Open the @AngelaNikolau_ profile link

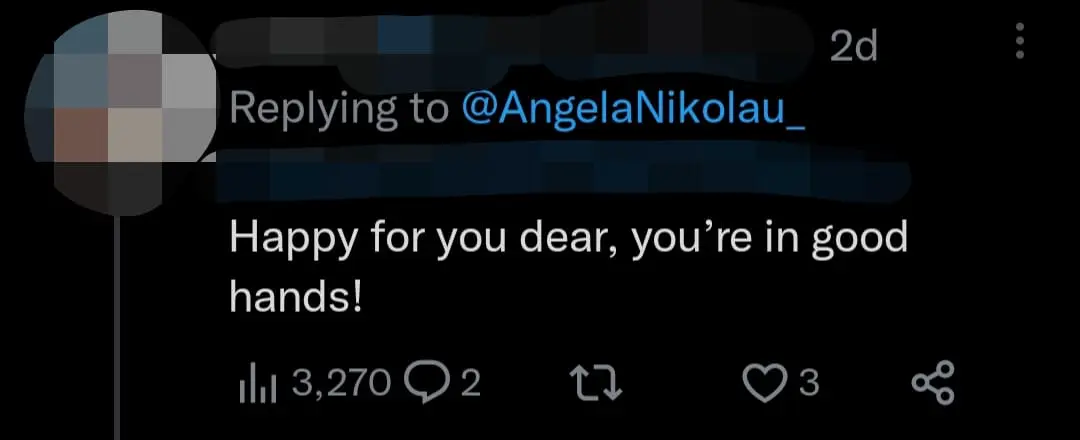633,107
